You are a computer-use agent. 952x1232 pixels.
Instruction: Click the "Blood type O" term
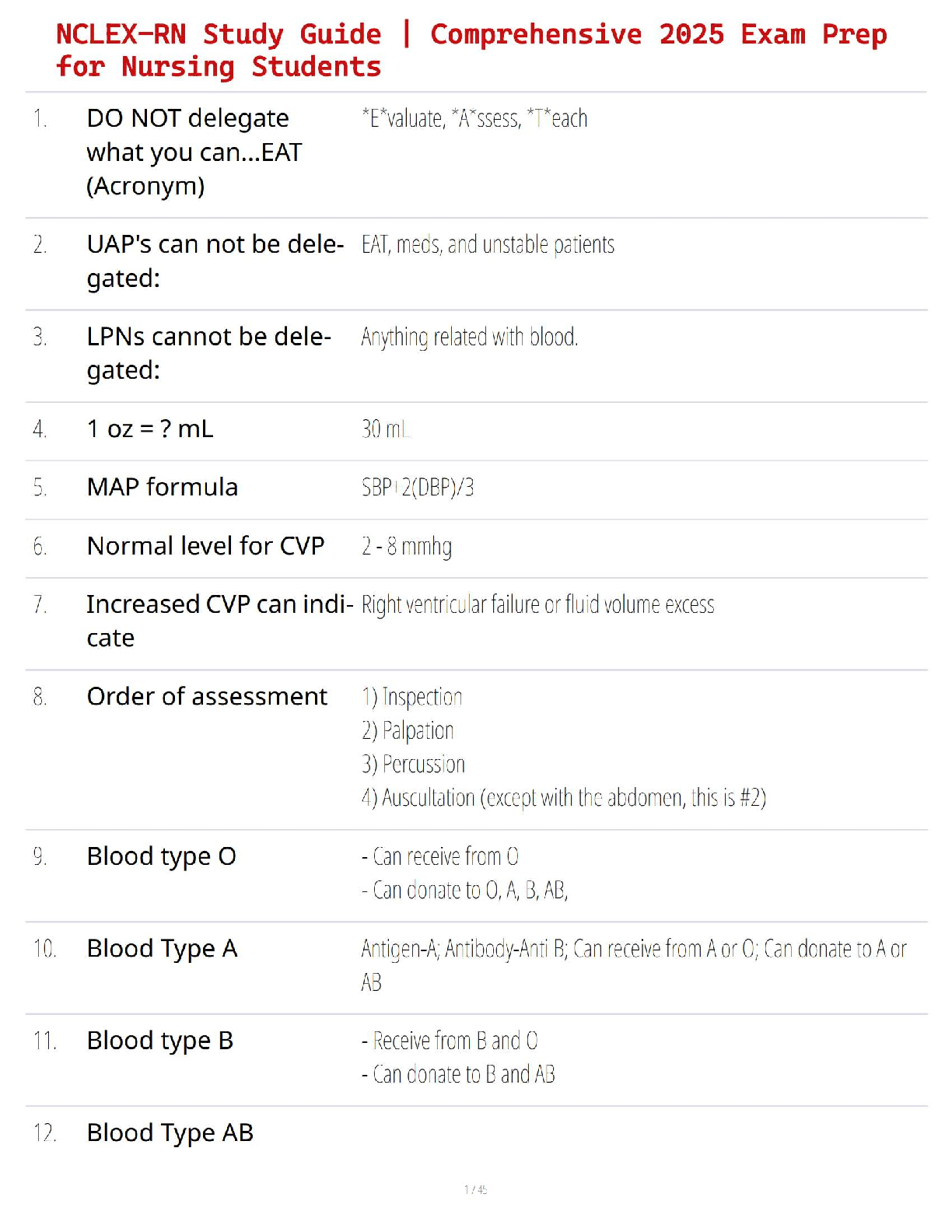pos(161,856)
